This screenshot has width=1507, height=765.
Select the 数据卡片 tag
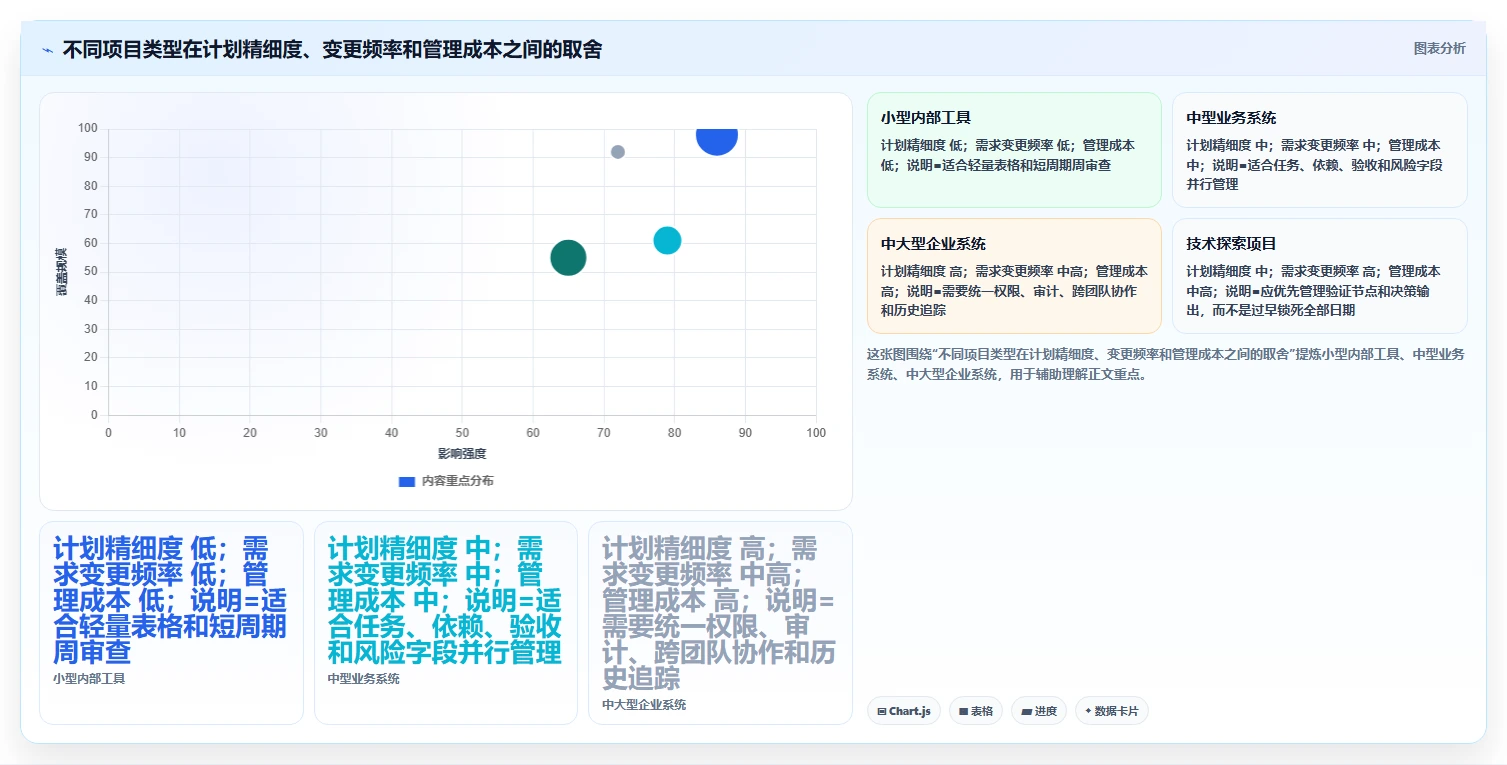pyautogui.click(x=1112, y=711)
